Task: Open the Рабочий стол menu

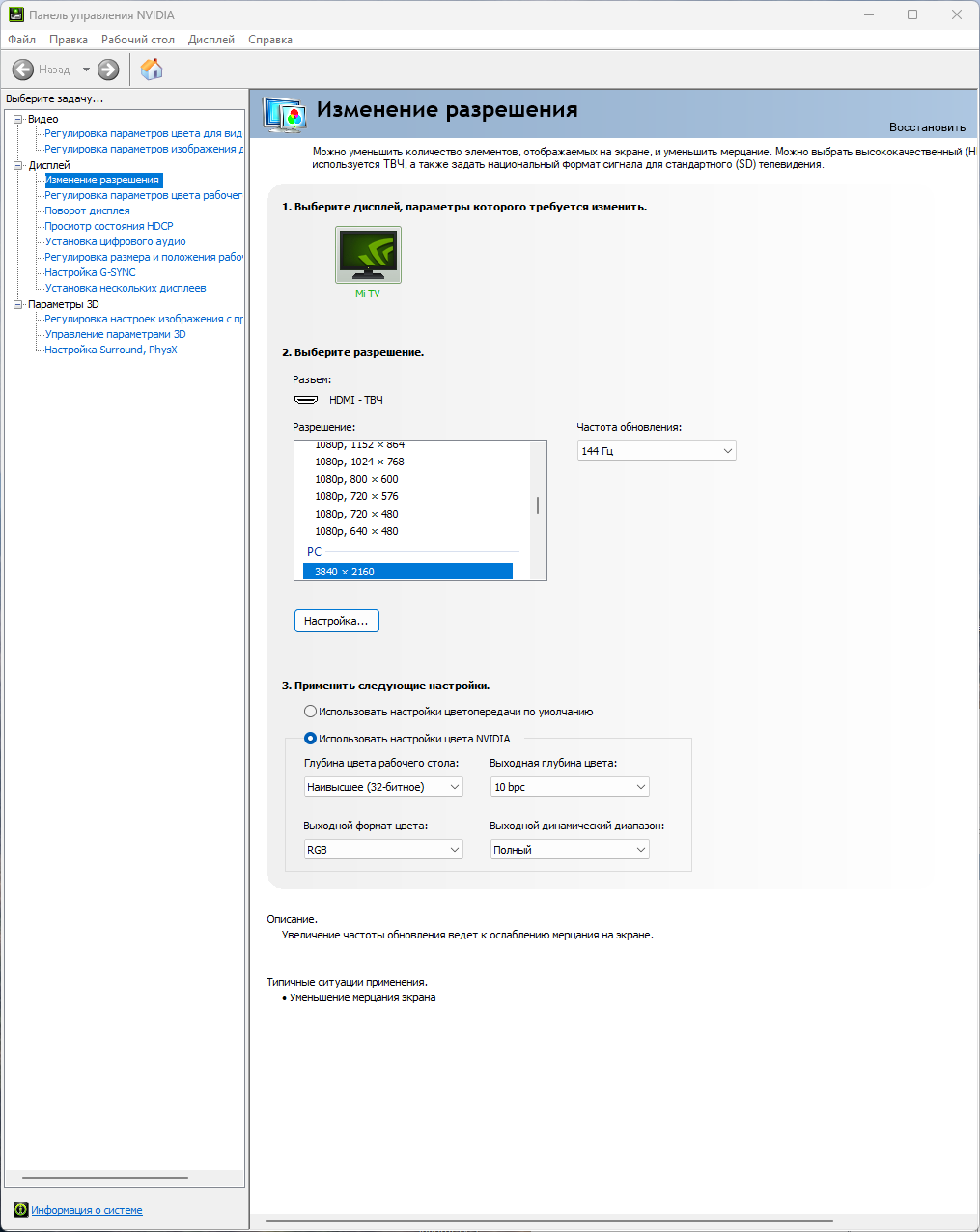Action: (x=138, y=40)
